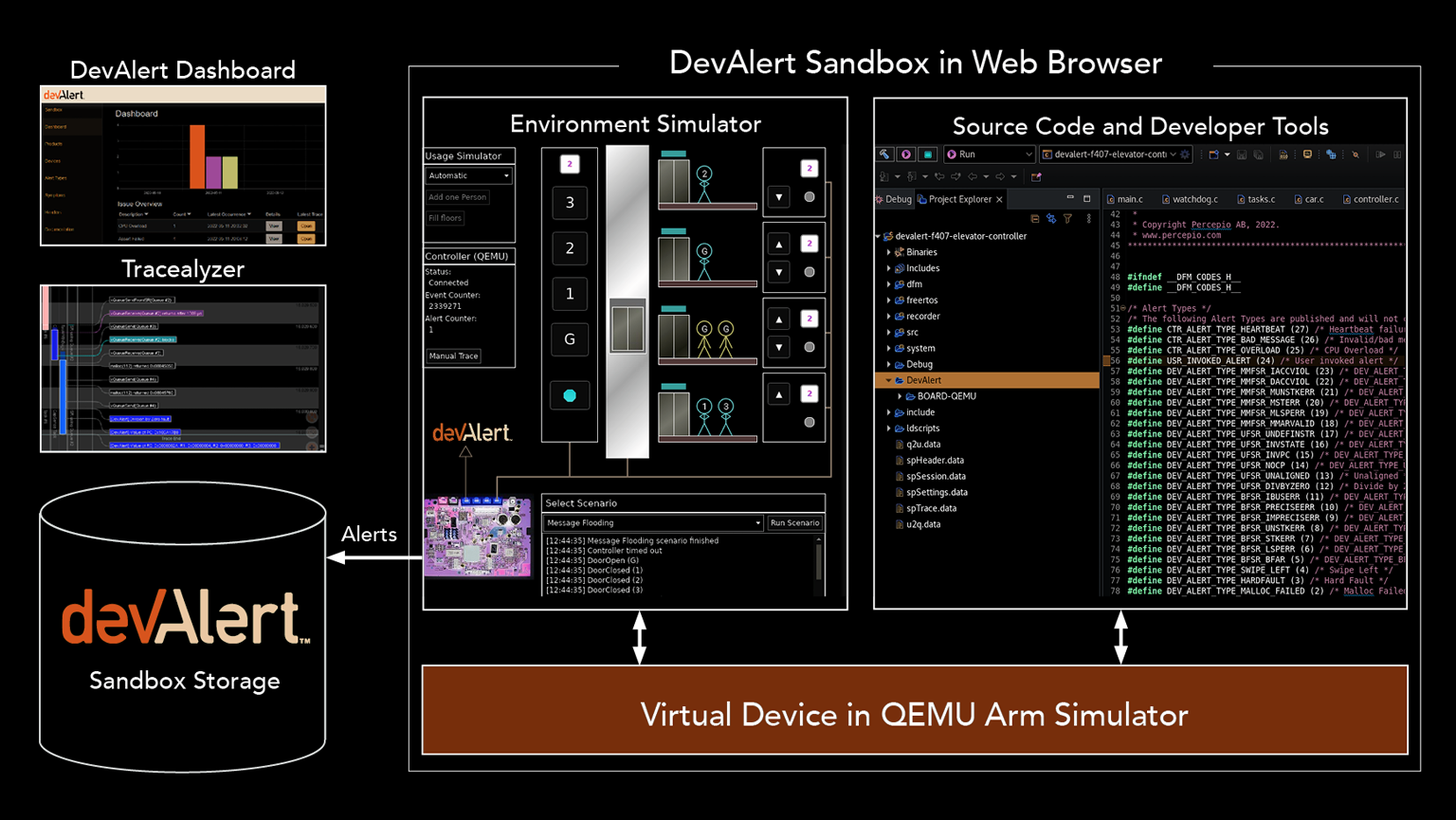Click the Collapse All icon in Project Explorer
The height and width of the screenshot is (820, 1456).
tap(1035, 219)
